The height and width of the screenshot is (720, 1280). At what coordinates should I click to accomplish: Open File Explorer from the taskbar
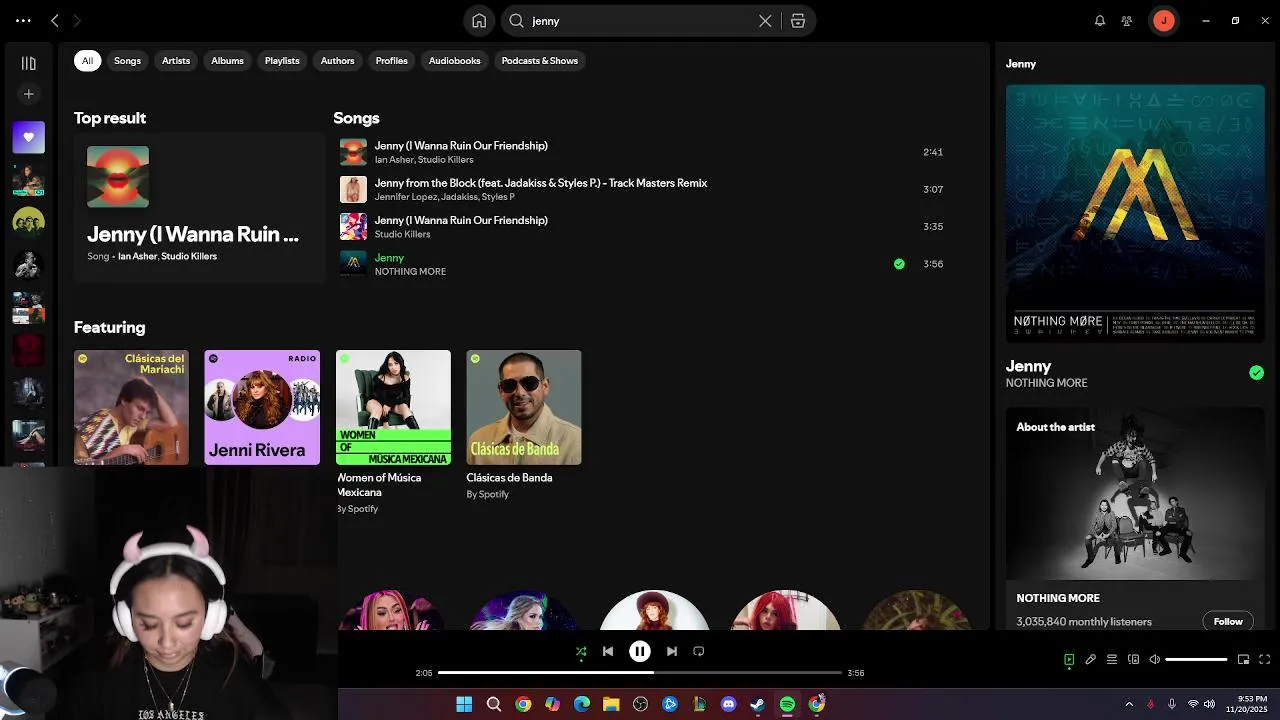pyautogui.click(x=611, y=704)
